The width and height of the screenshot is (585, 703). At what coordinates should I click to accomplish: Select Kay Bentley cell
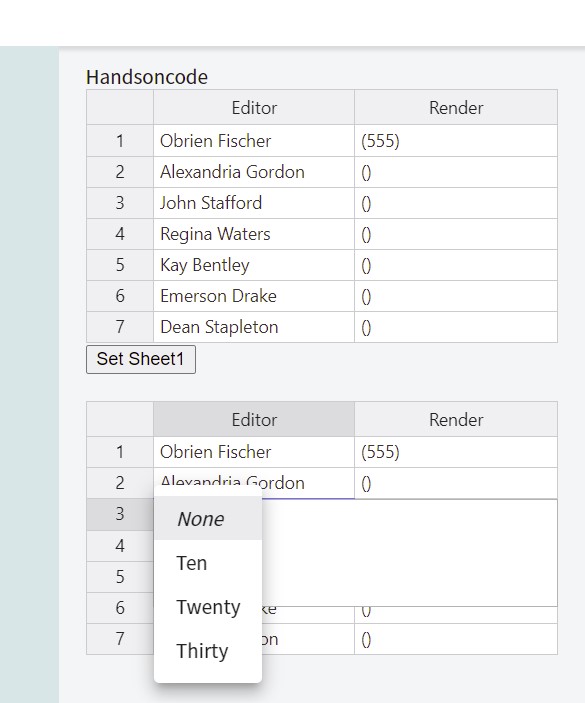254,265
